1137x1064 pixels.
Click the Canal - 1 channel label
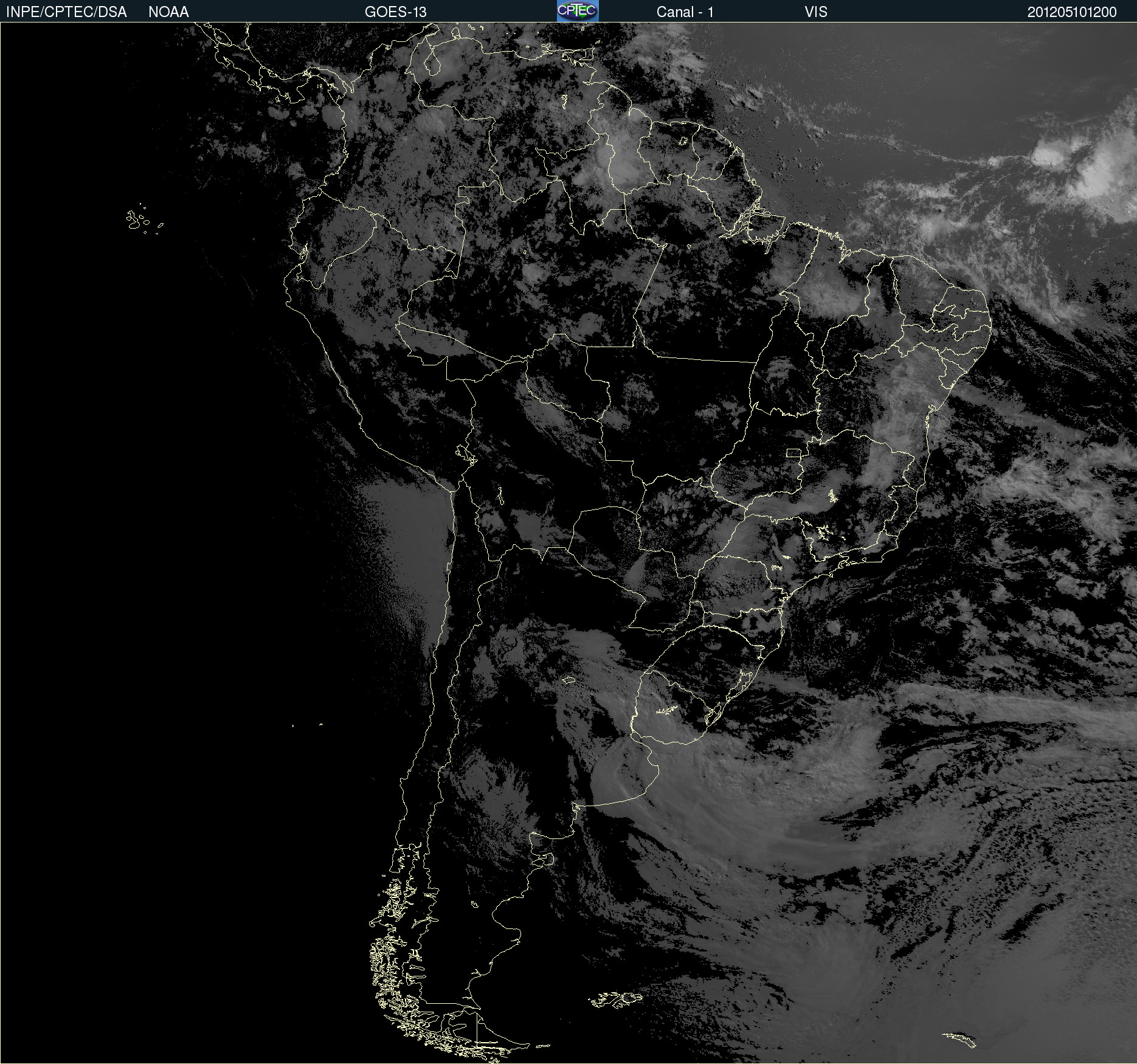(x=685, y=12)
